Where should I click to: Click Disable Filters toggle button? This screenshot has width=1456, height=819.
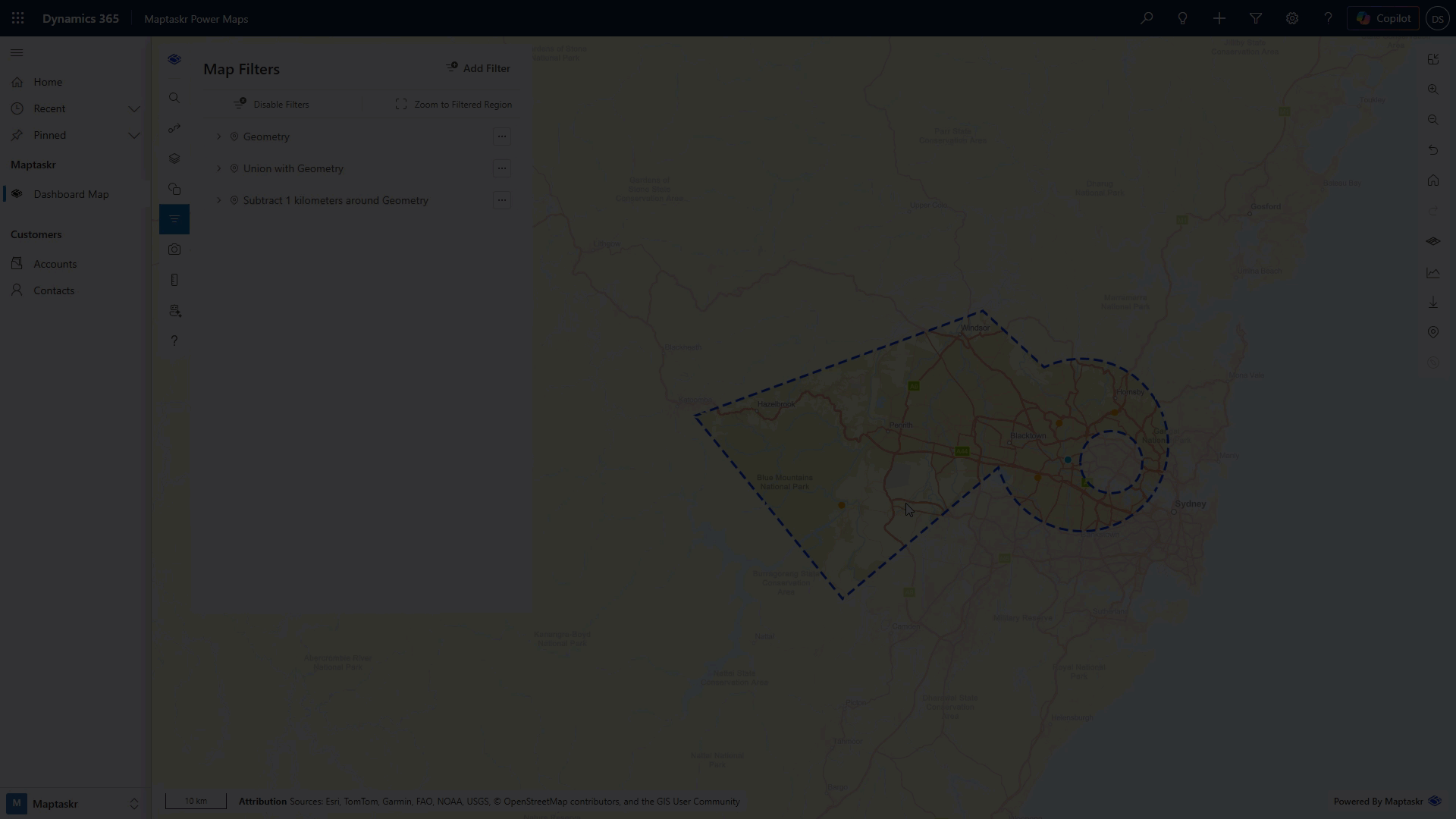271,105
